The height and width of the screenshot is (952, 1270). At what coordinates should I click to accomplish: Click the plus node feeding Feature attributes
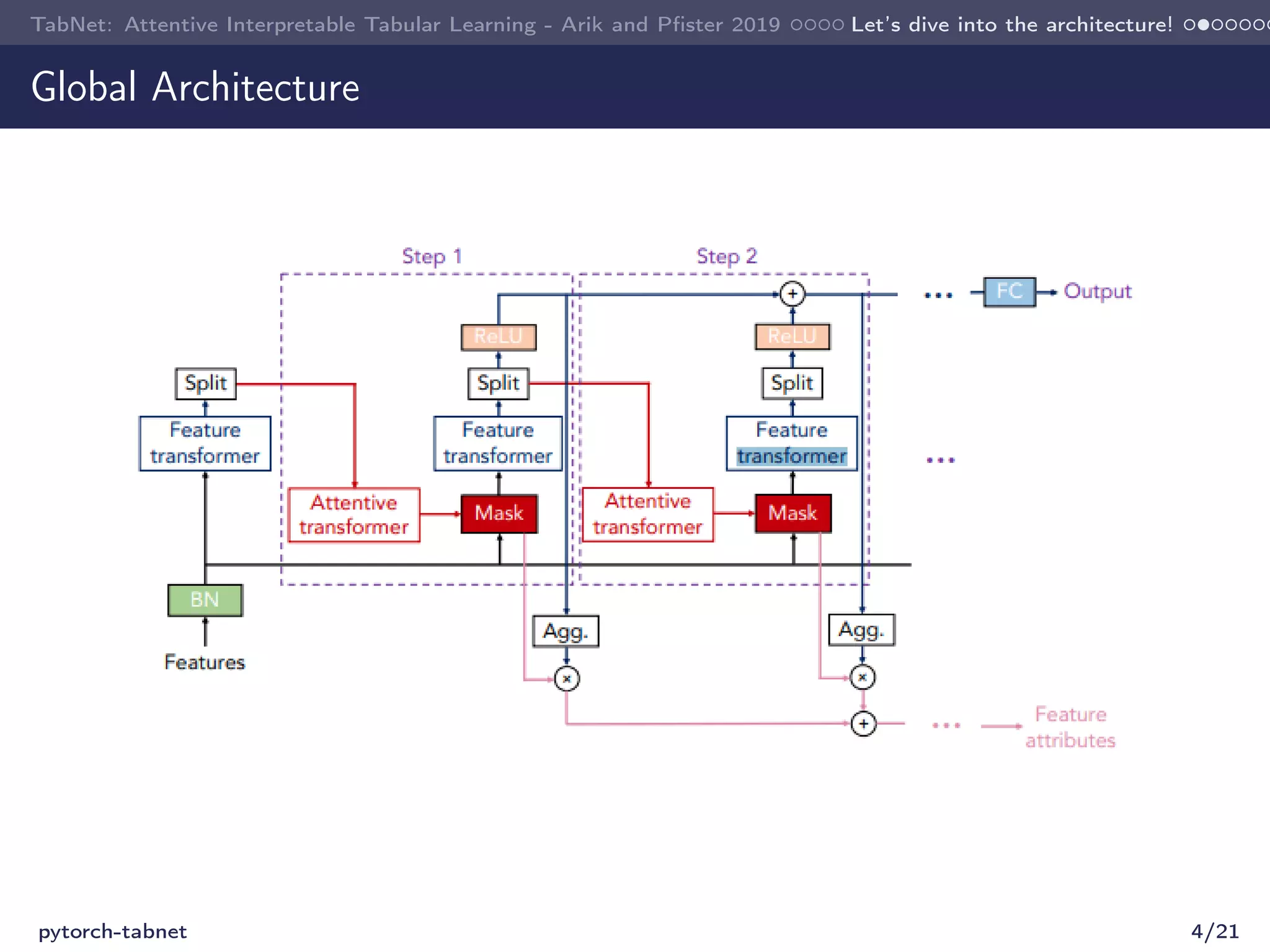coord(864,723)
